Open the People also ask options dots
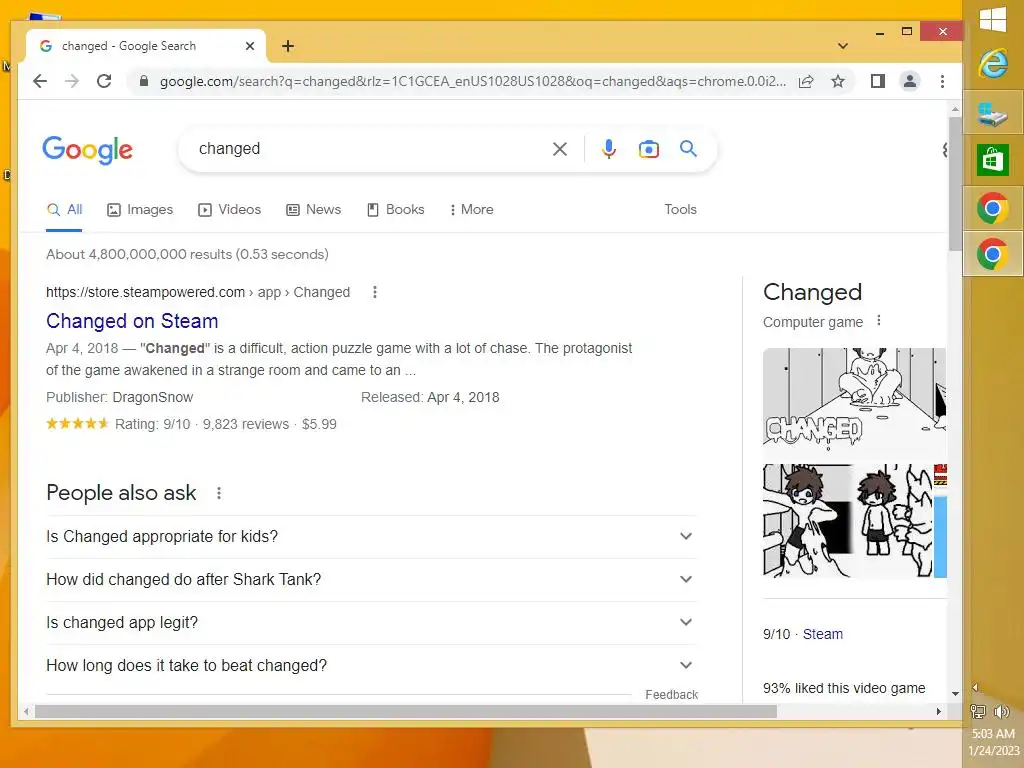This screenshot has width=1024, height=768. 219,493
